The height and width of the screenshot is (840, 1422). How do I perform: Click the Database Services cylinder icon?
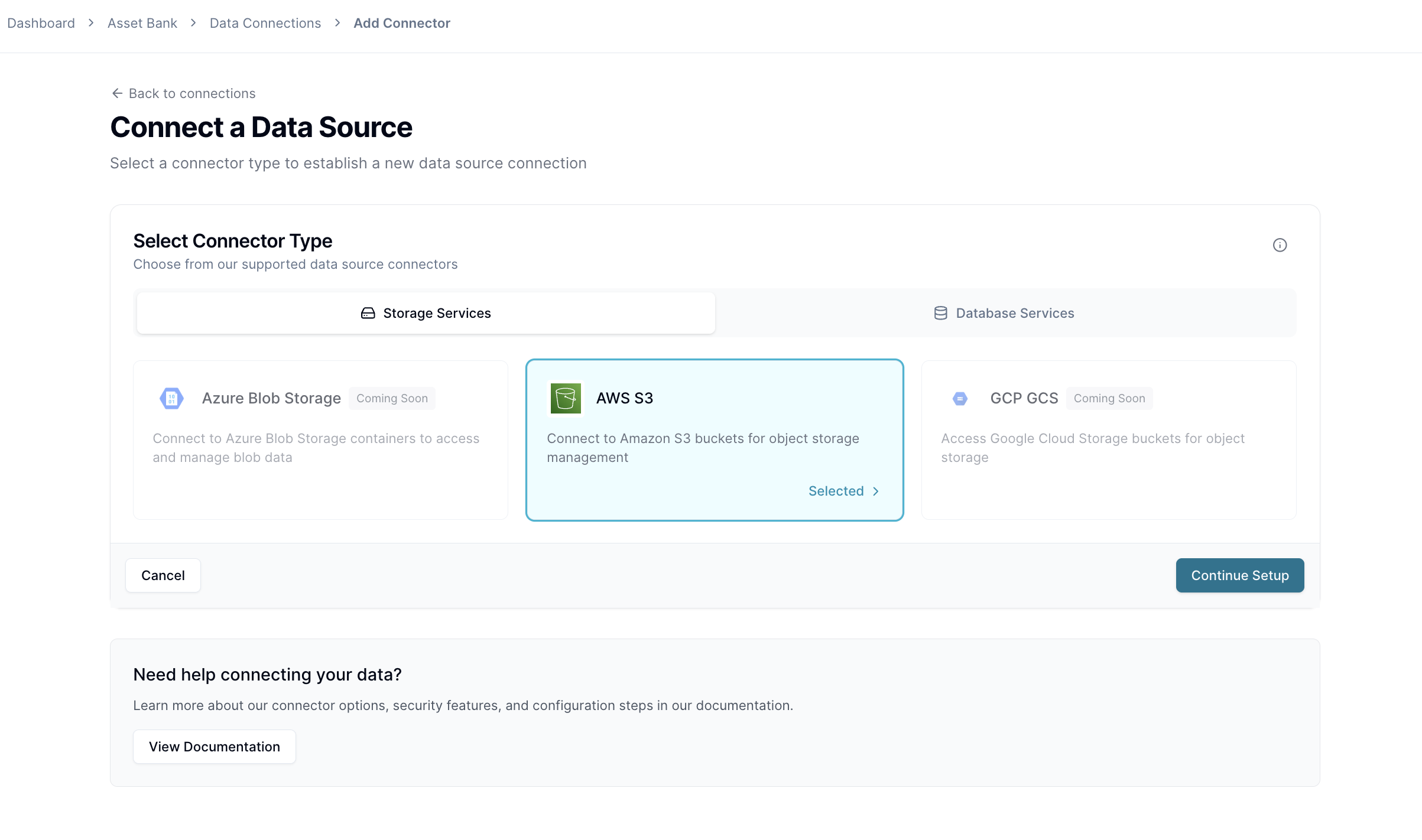coord(940,313)
